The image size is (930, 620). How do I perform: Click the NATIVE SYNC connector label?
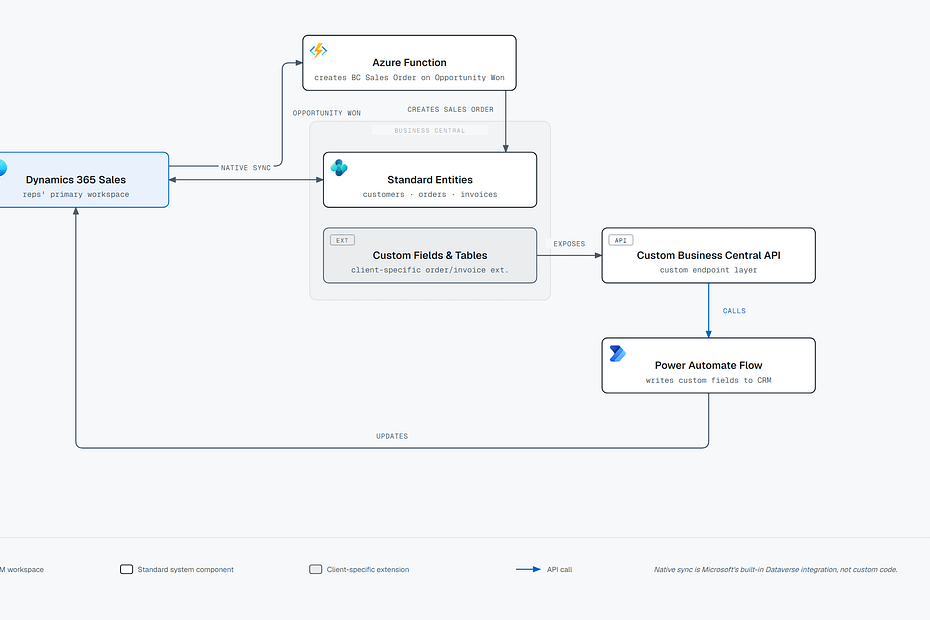(x=246, y=168)
